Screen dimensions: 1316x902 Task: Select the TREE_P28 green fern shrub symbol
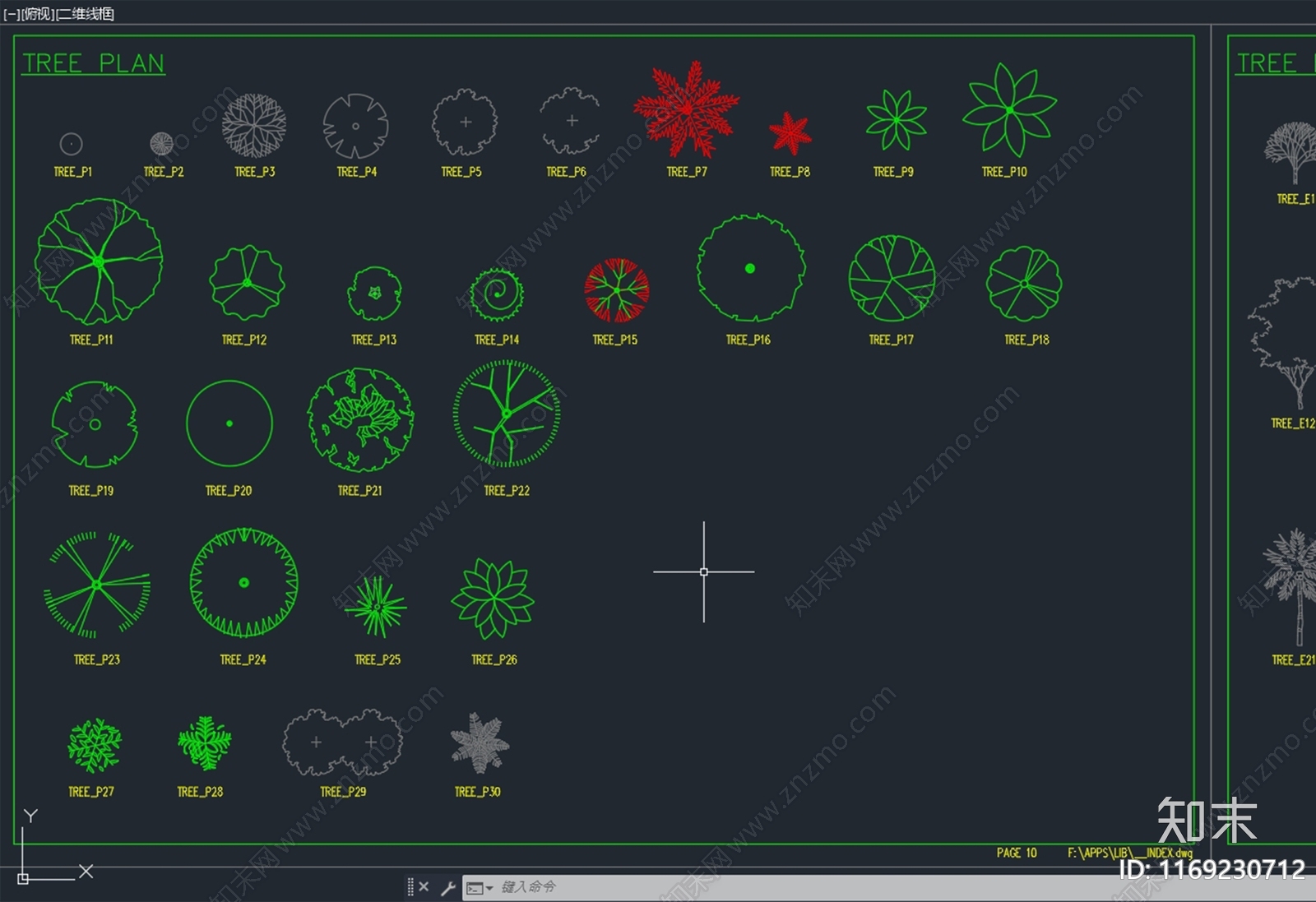tap(204, 742)
